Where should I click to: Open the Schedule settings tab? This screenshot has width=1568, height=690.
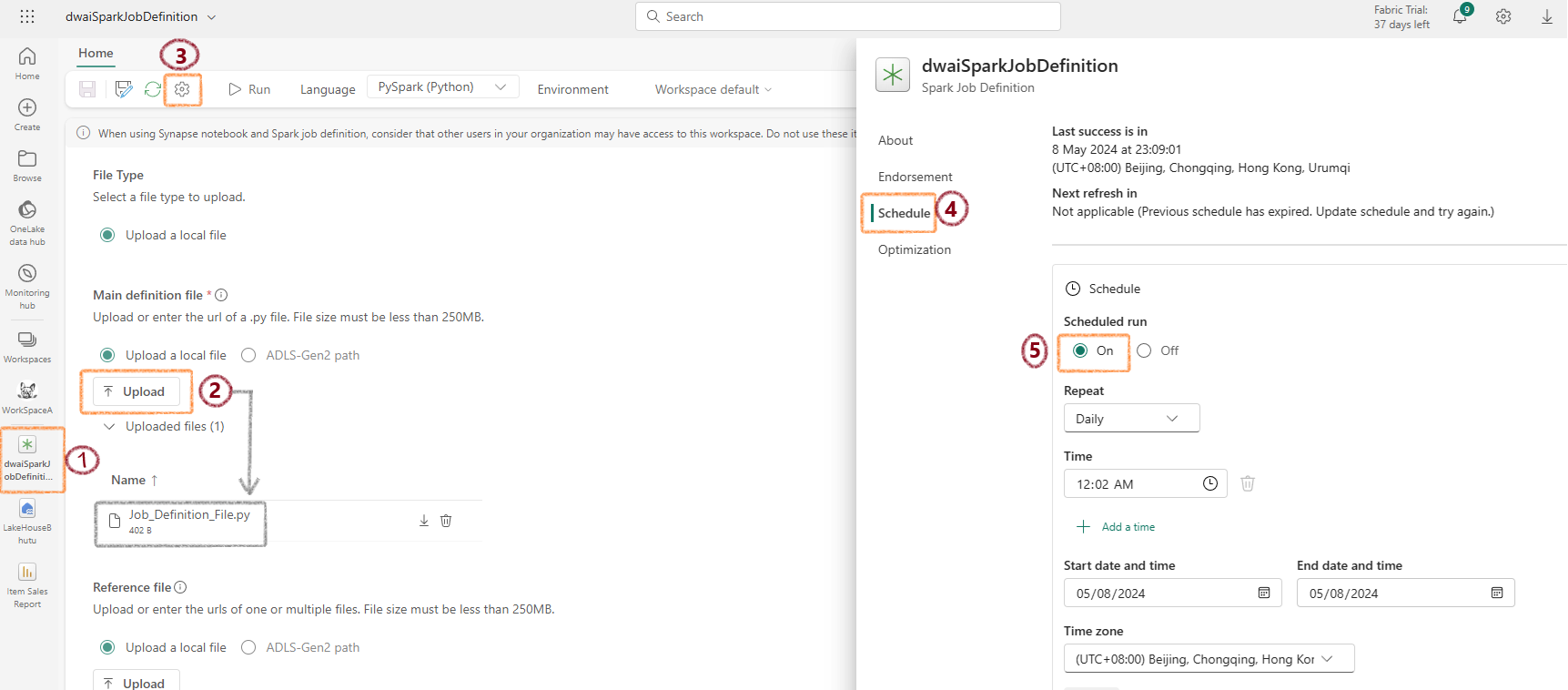(904, 213)
